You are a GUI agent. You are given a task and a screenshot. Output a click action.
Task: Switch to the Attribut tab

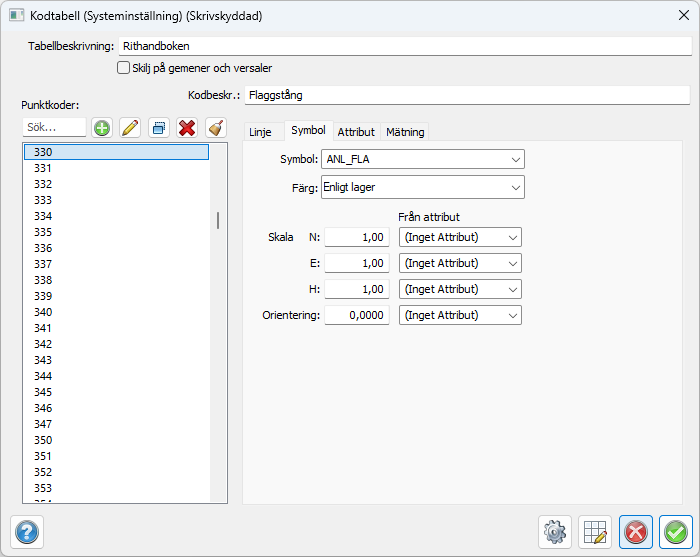(356, 132)
